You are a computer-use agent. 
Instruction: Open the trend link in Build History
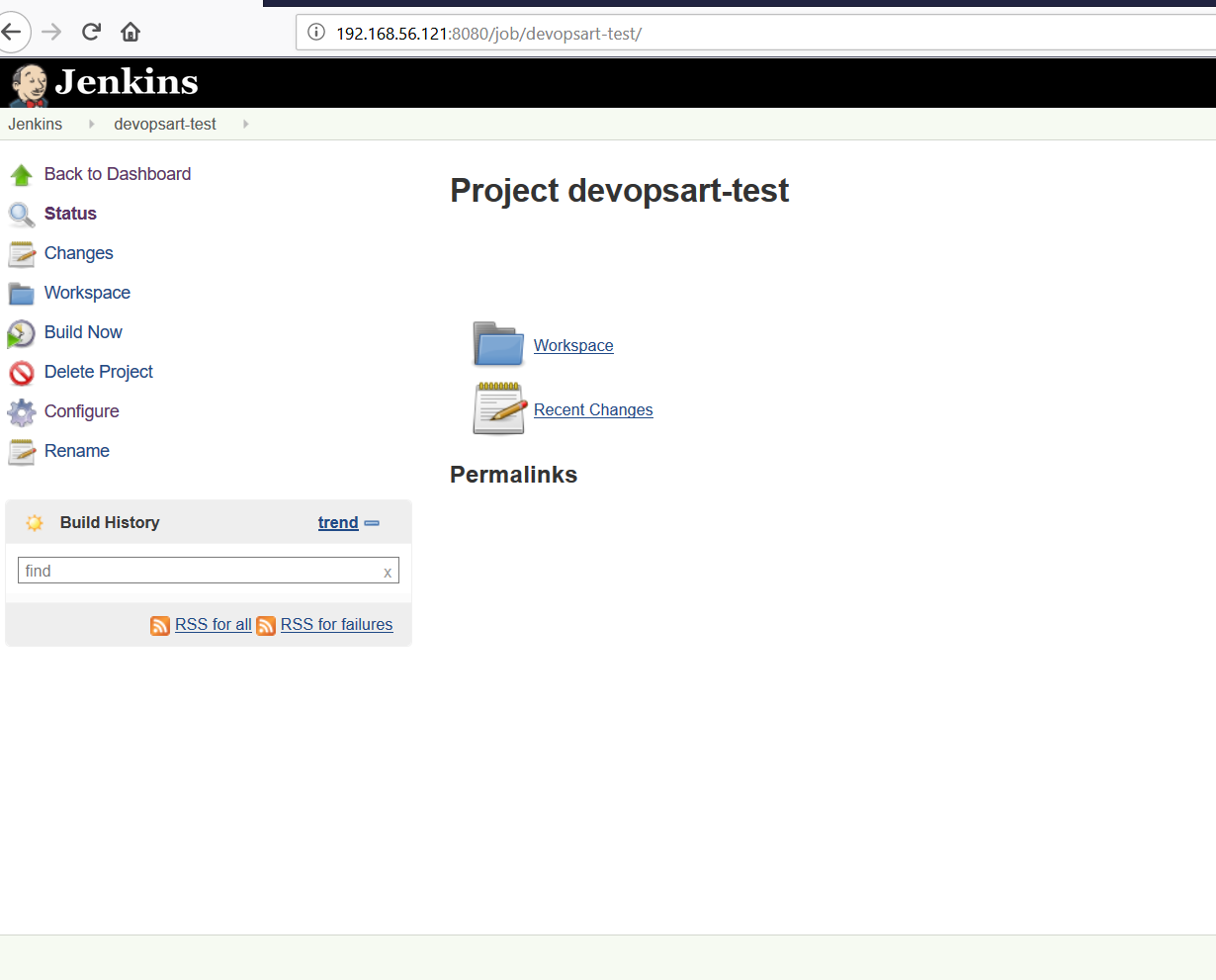click(x=337, y=522)
